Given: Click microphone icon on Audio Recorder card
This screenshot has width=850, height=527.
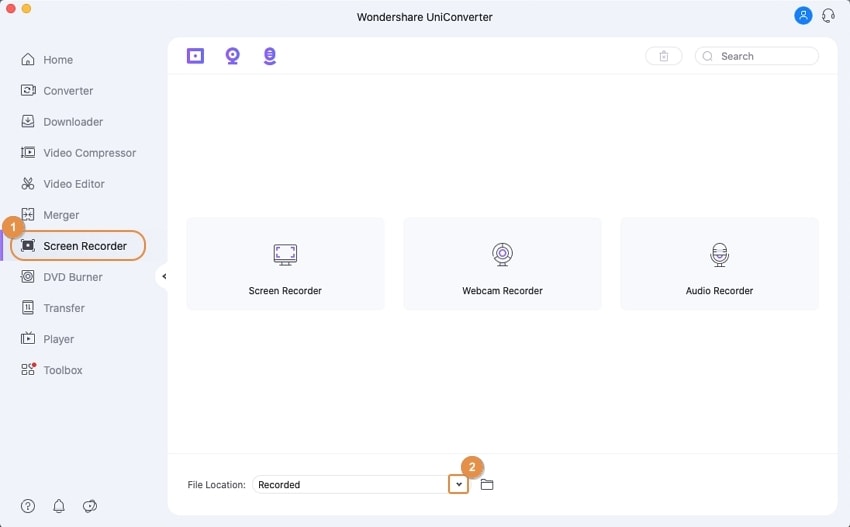Looking at the screenshot, I should pos(719,254).
